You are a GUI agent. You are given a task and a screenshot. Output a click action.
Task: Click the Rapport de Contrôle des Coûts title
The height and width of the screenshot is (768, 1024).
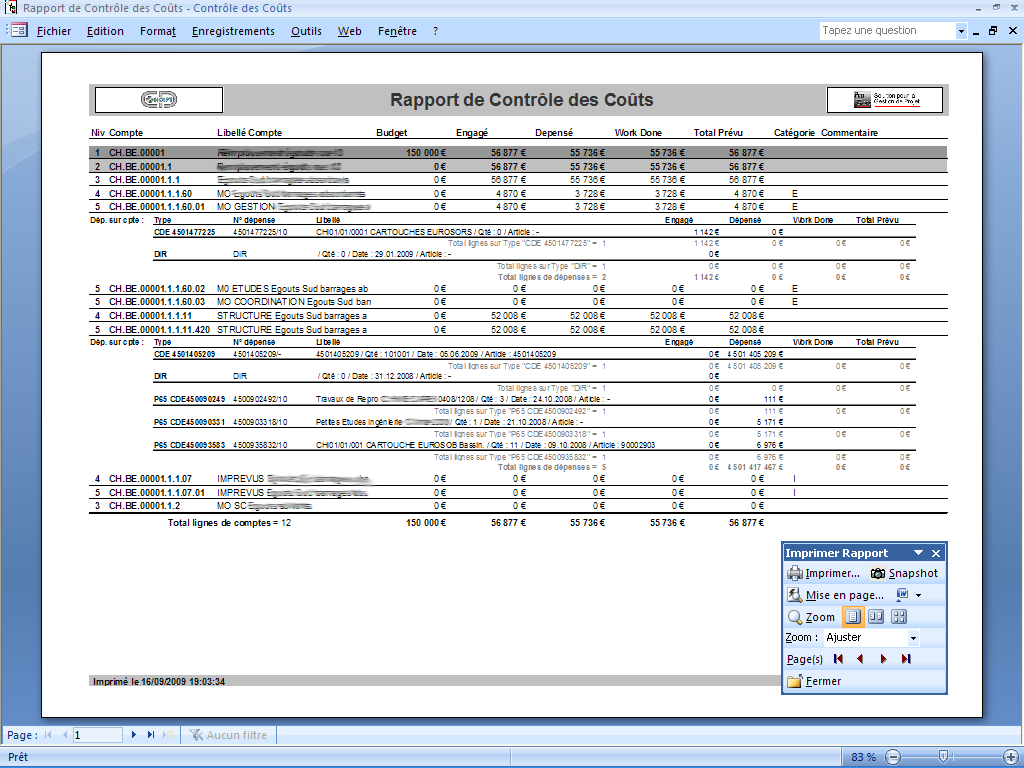(x=522, y=100)
